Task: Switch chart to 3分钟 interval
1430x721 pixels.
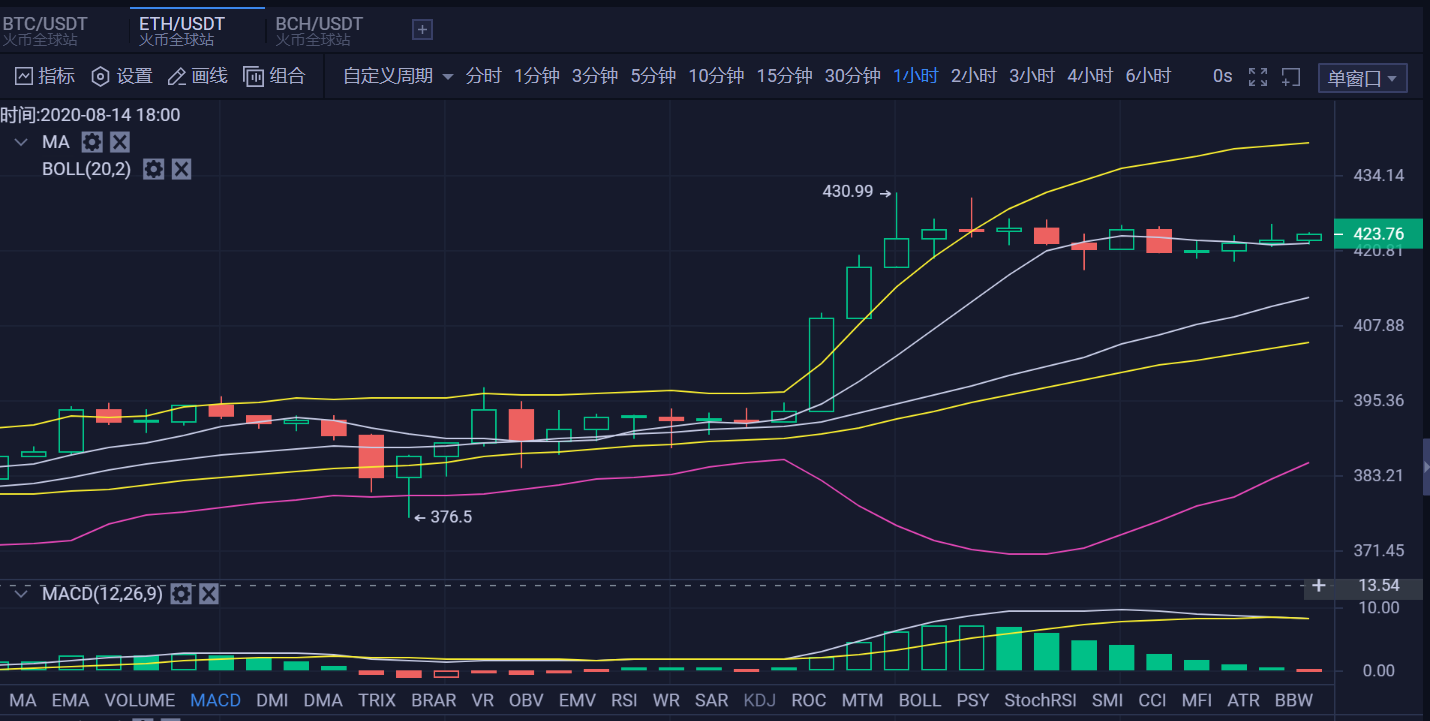Action: pos(595,76)
